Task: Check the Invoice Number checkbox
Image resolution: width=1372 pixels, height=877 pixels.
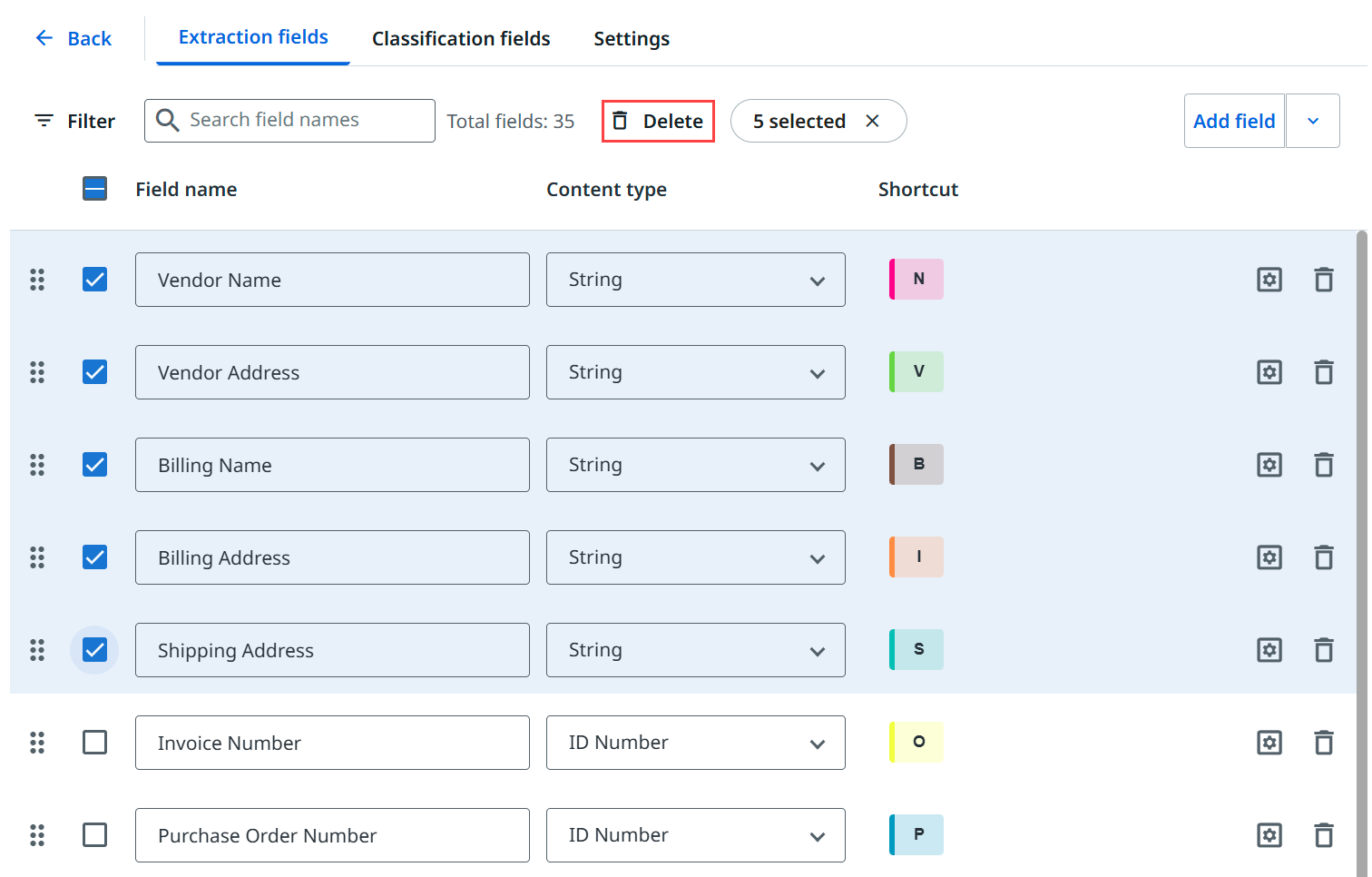Action: (95, 743)
